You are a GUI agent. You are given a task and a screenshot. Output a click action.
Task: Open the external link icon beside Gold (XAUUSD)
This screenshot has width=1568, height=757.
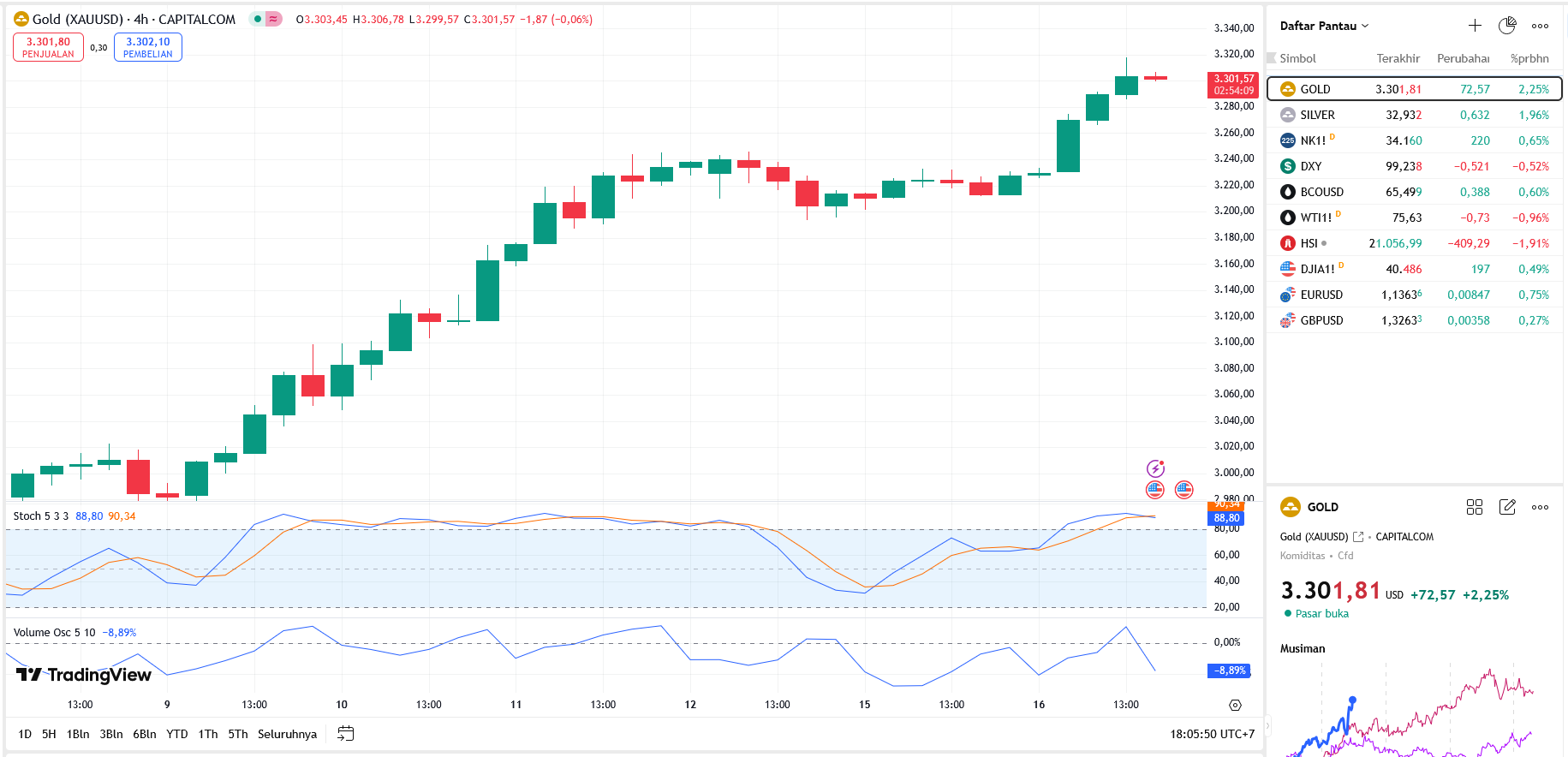pos(1358,537)
